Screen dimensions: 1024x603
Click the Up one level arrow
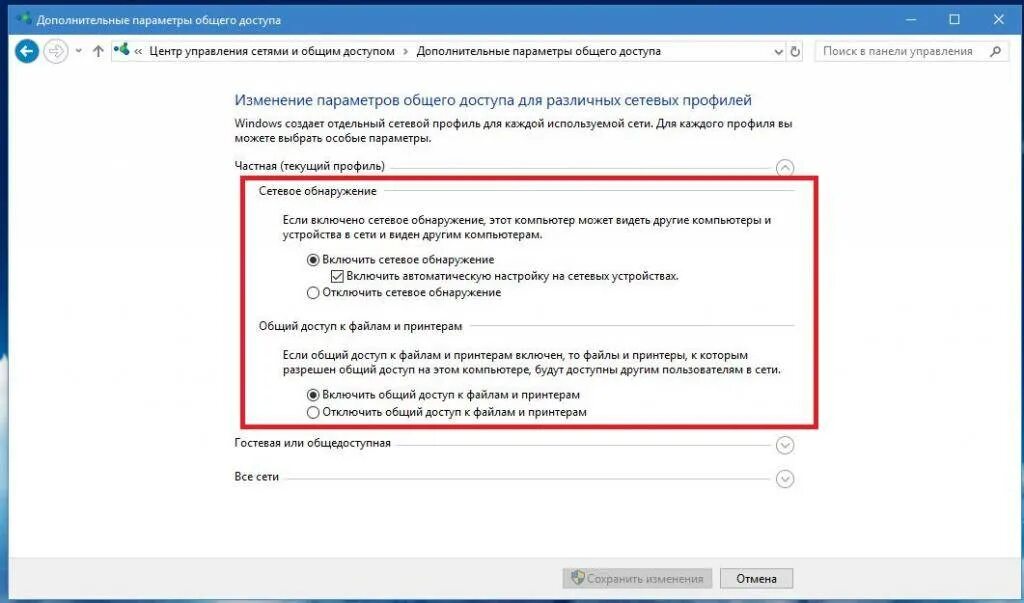click(x=98, y=51)
